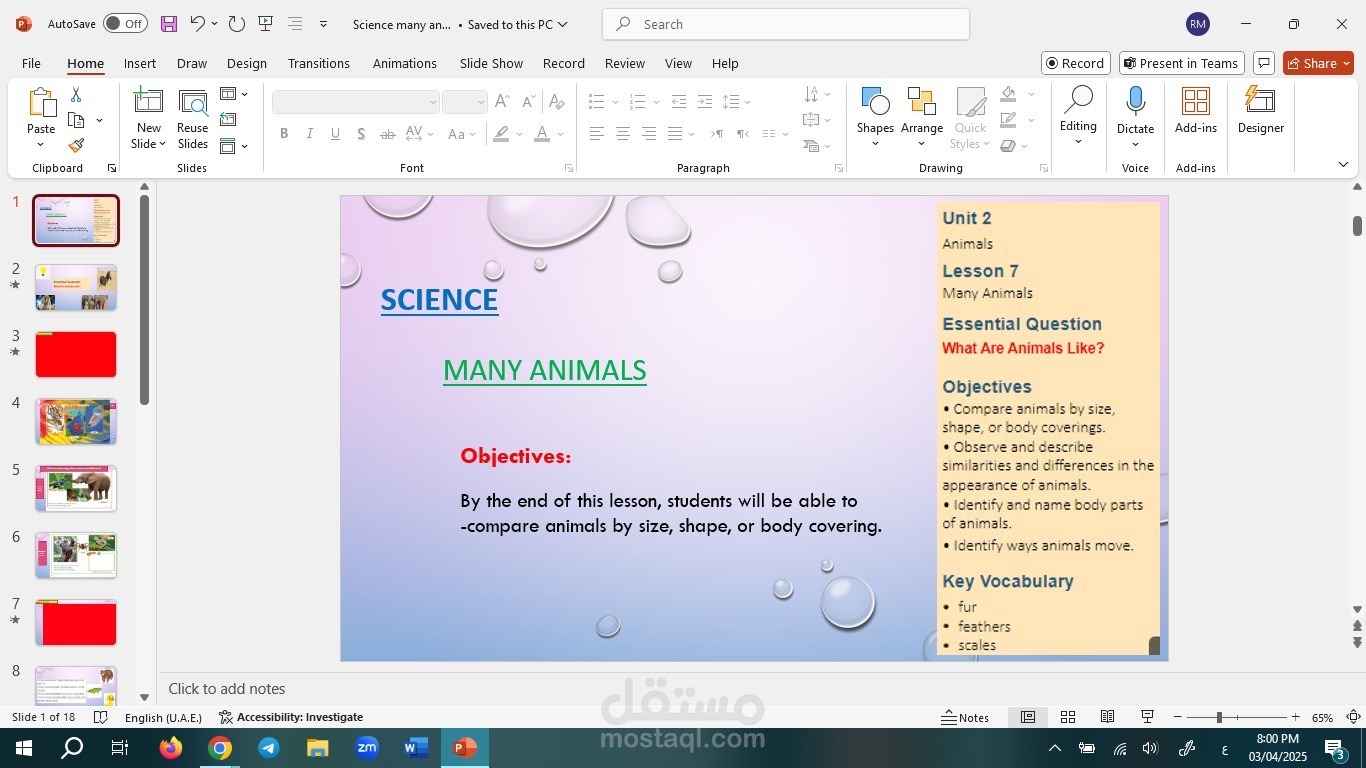Toggle Italic formatting

point(310,134)
